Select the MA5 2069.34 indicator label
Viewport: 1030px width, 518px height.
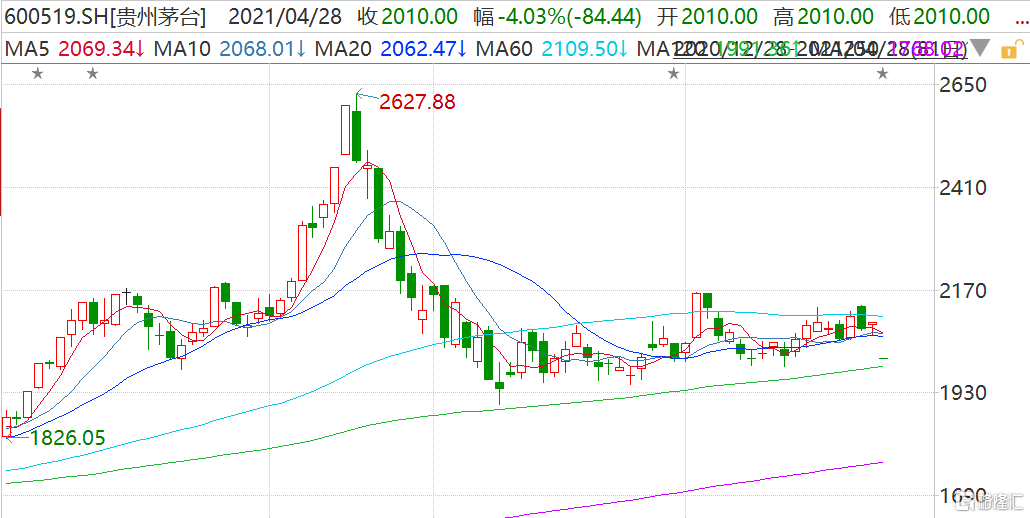point(75,49)
